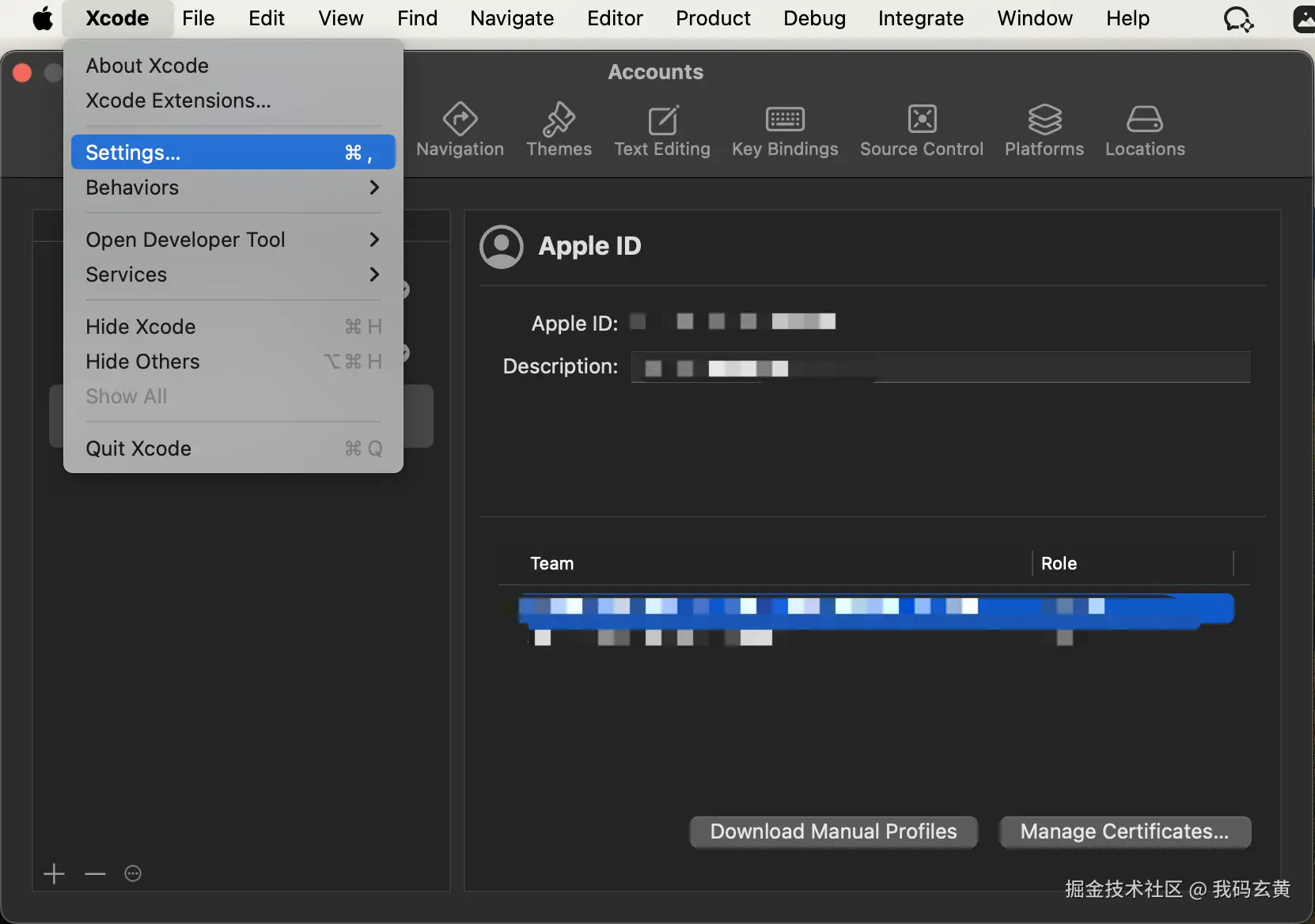The image size is (1315, 924).
Task: Click the Download Manual Profiles button
Action: tap(833, 831)
